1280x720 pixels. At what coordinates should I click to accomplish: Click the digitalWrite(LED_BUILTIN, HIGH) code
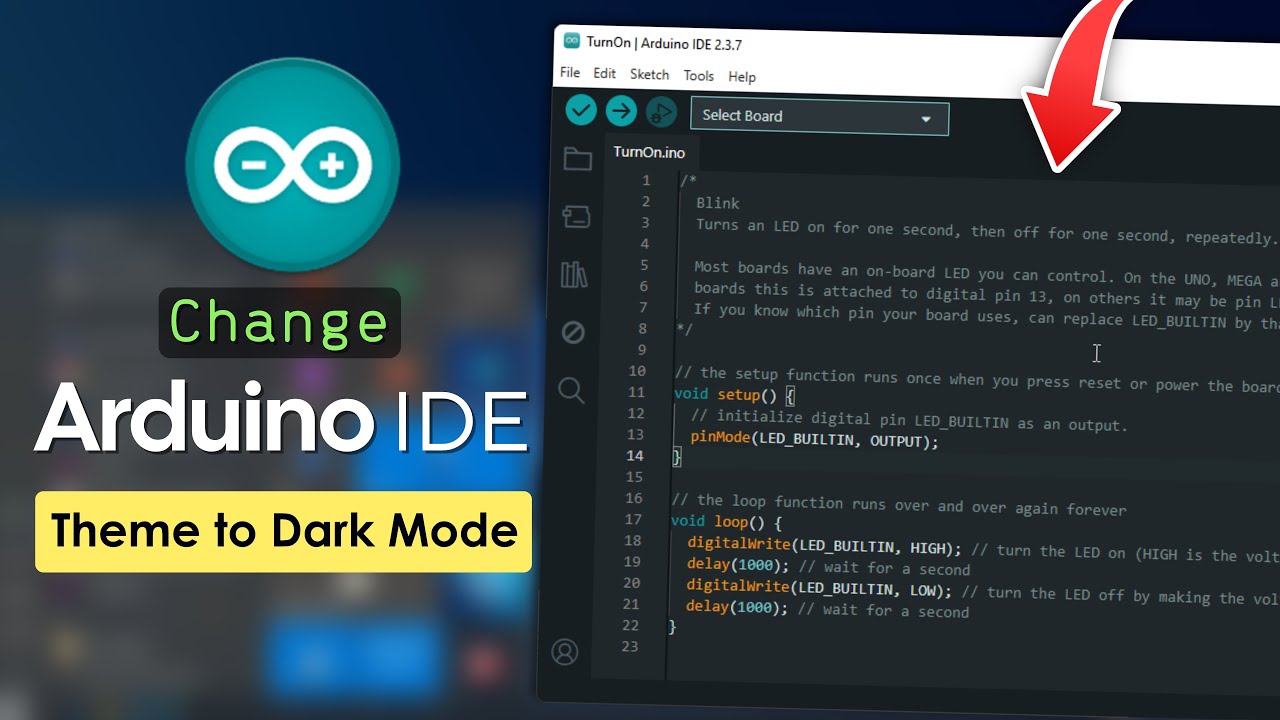point(825,546)
